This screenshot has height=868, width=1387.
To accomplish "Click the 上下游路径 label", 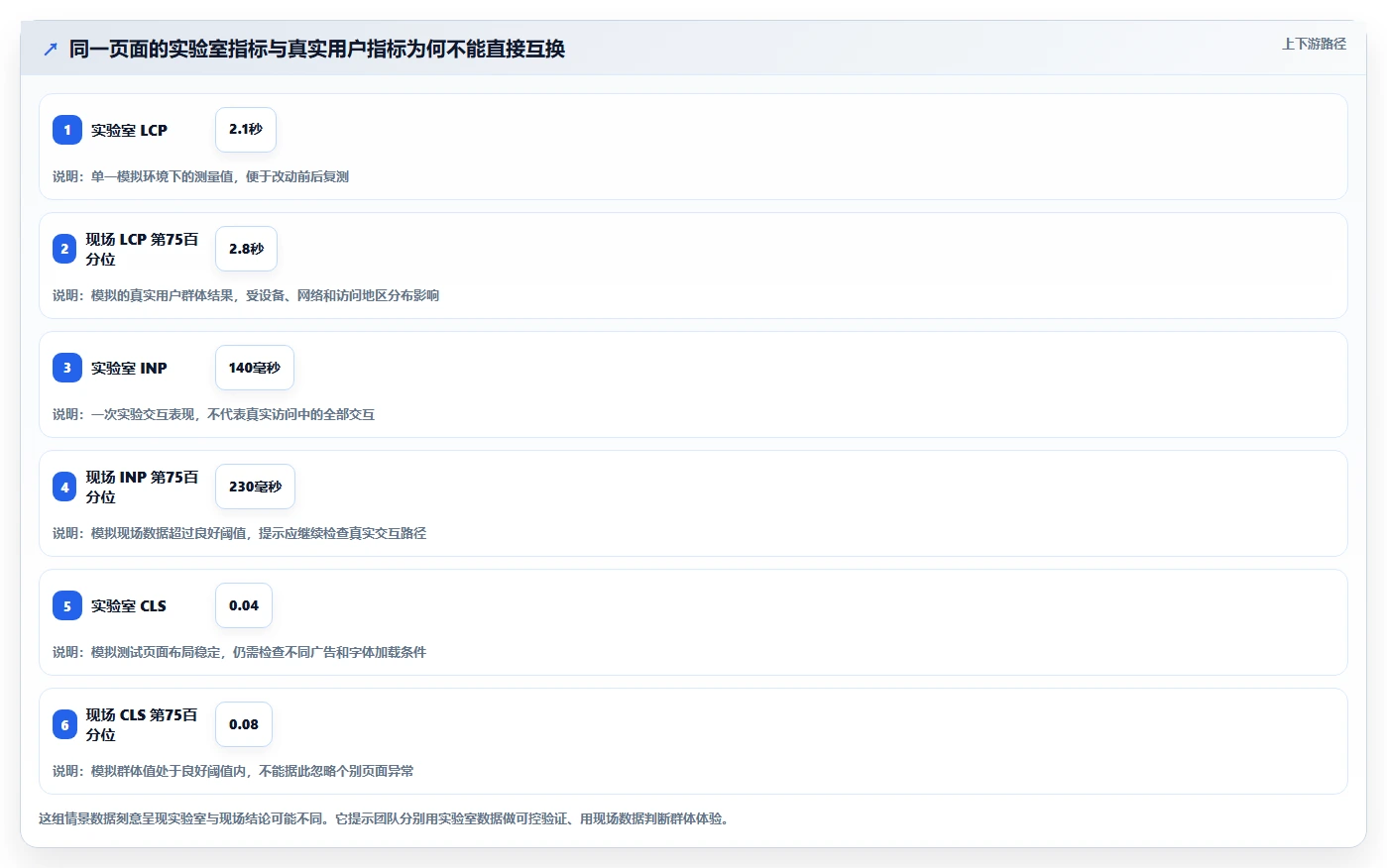I will coord(1314,44).
